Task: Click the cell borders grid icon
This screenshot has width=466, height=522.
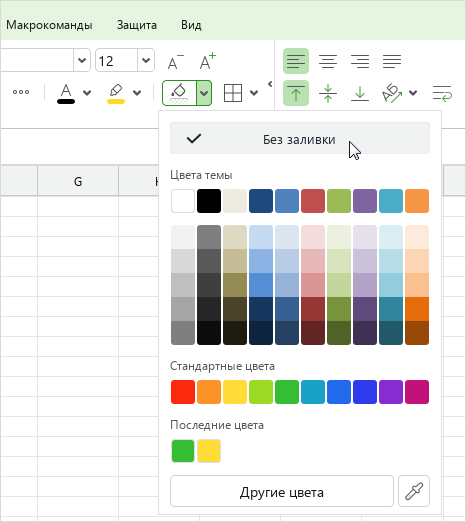Action: pos(233,93)
